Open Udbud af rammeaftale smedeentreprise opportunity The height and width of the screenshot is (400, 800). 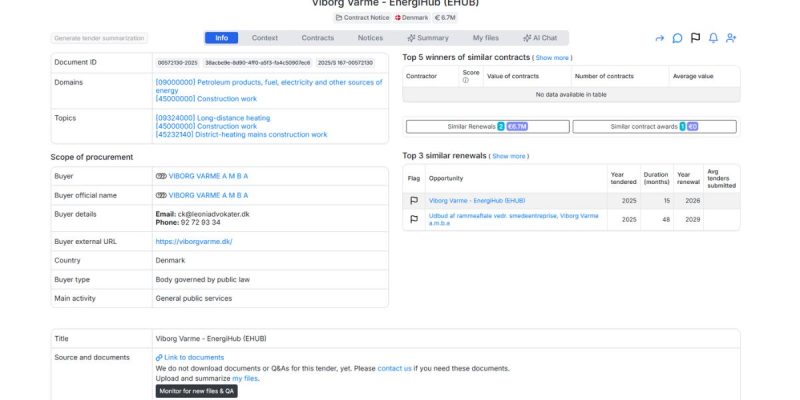click(x=514, y=219)
